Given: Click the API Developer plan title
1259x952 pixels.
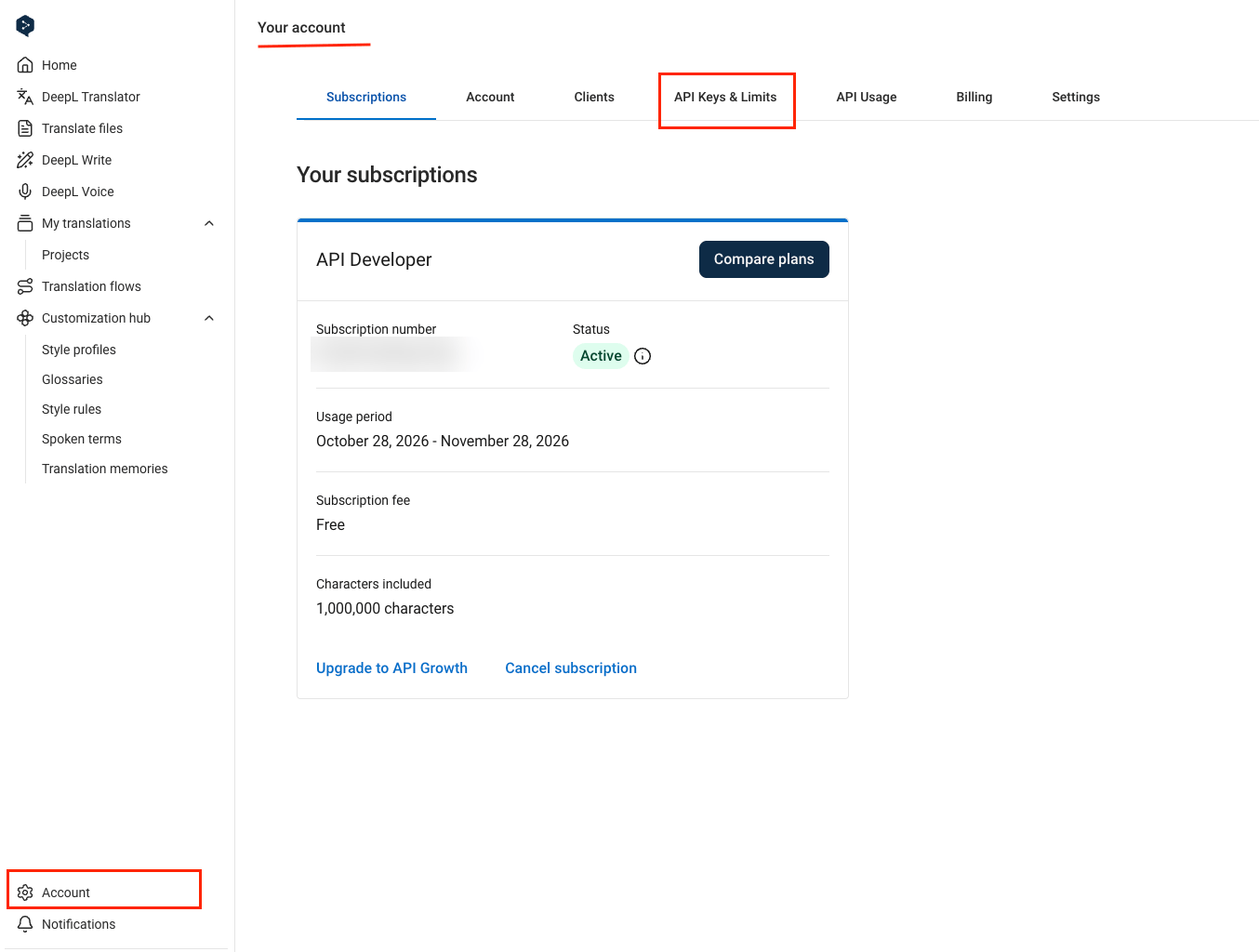Looking at the screenshot, I should 374,259.
